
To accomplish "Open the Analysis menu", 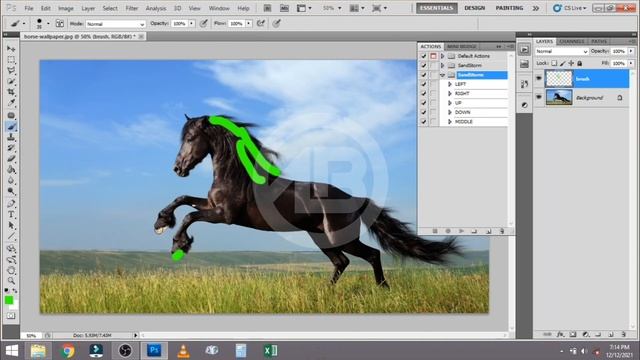I will tap(156, 8).
